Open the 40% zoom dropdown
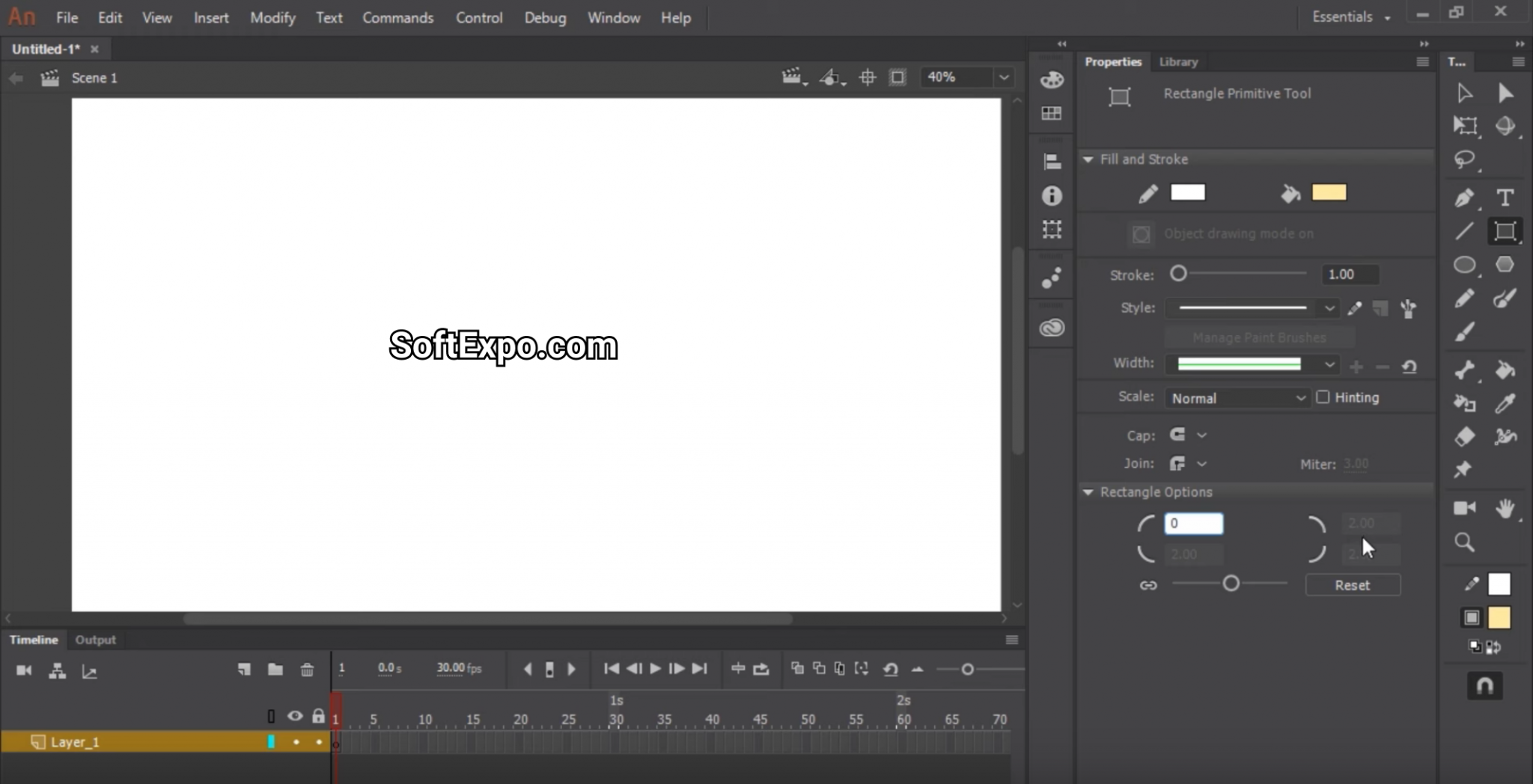This screenshot has width=1533, height=784. [x=1004, y=77]
